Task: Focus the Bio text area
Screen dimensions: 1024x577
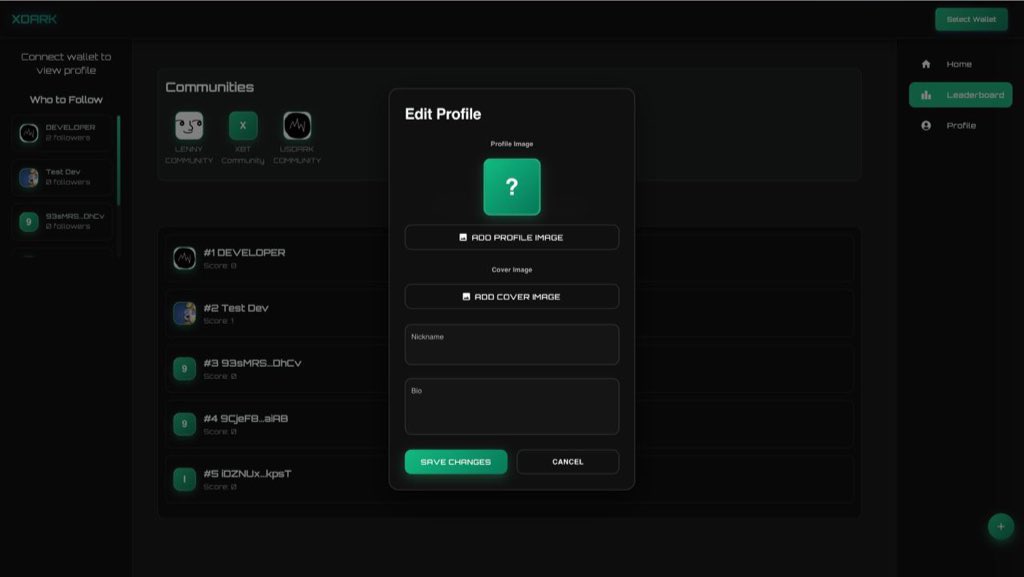Action: 512,407
